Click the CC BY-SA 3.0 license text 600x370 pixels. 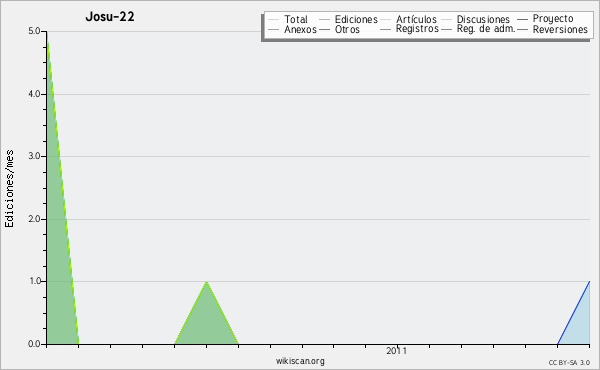pos(569,363)
